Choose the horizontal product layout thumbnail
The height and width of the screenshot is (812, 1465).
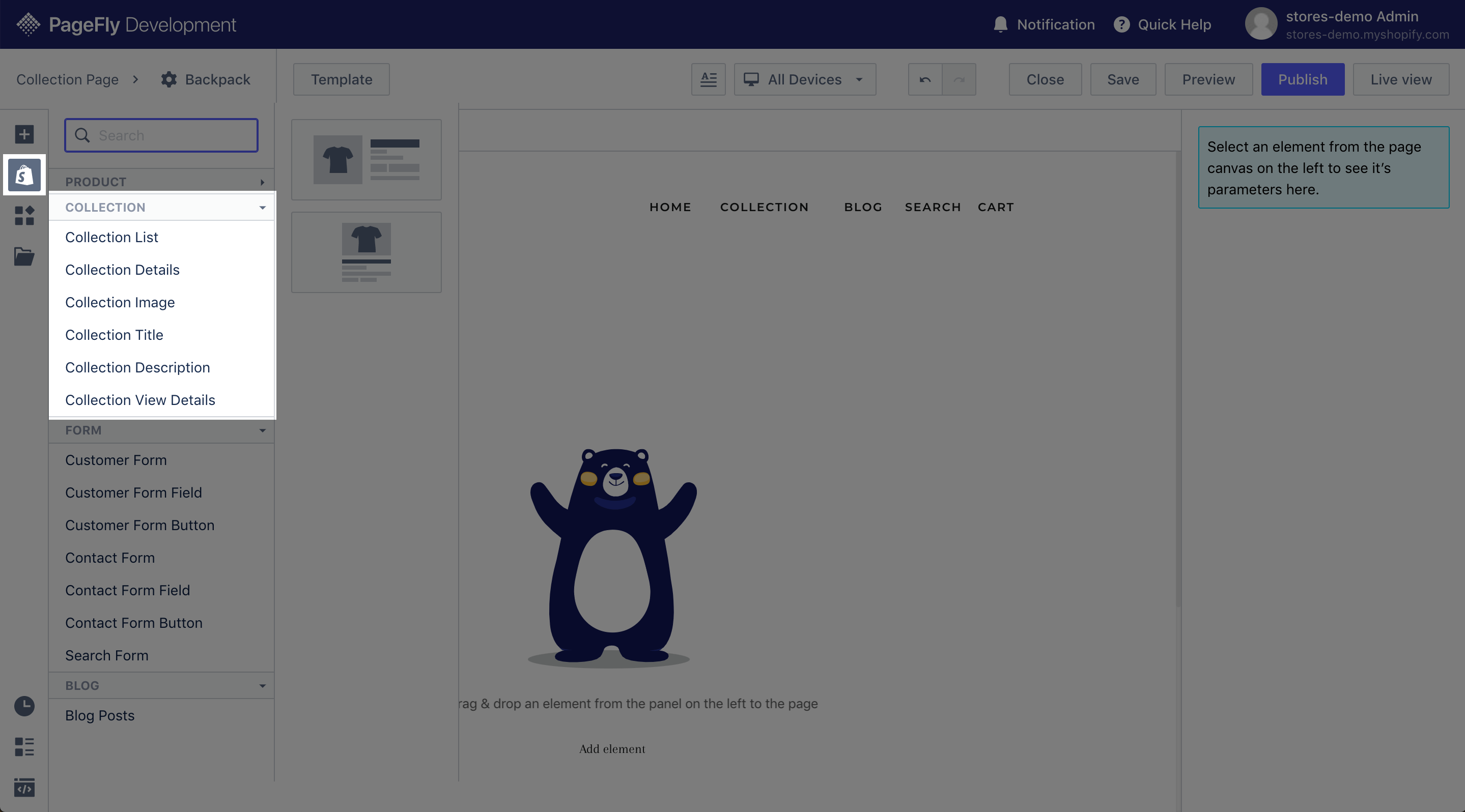pos(367,160)
